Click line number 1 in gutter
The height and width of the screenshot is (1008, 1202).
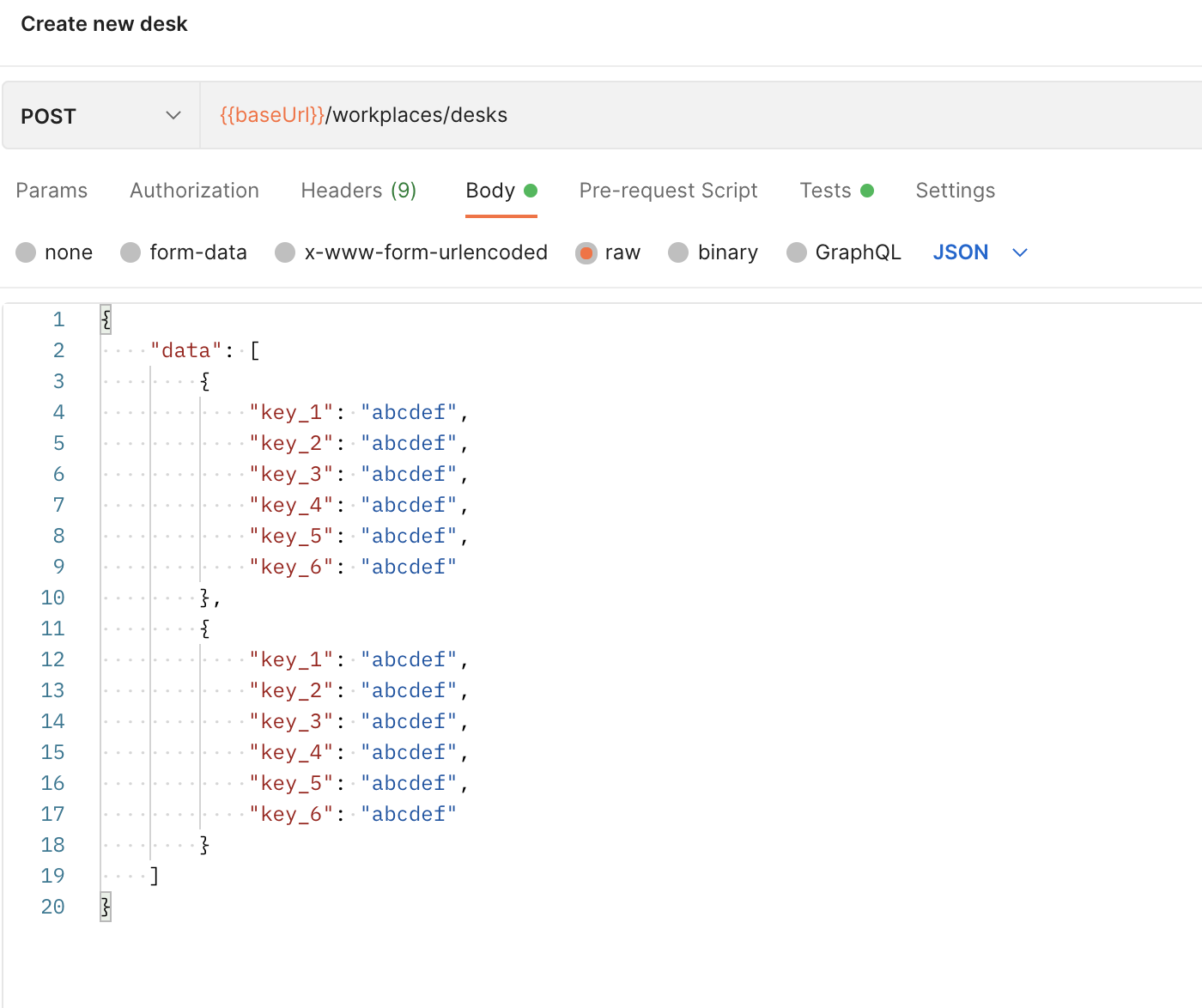[58, 319]
